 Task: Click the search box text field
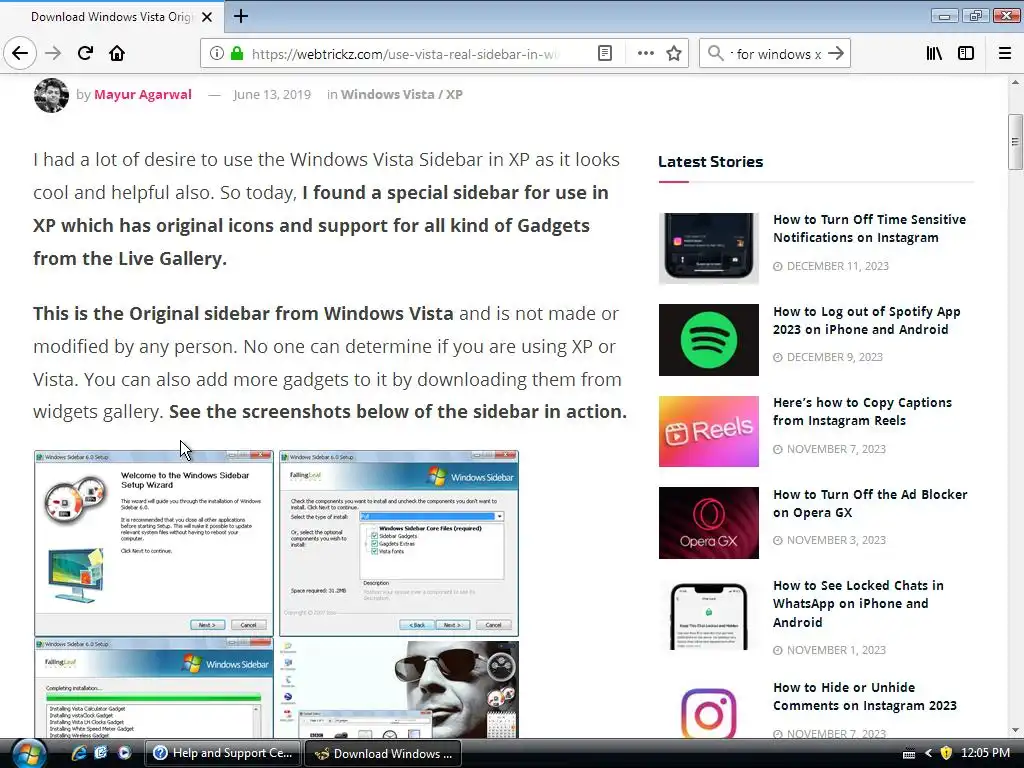tap(775, 54)
